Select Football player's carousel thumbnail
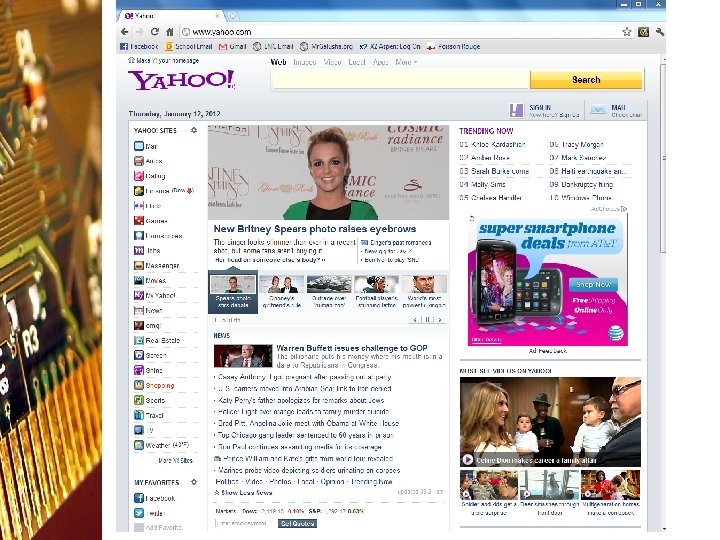The image size is (720, 540). [377, 292]
